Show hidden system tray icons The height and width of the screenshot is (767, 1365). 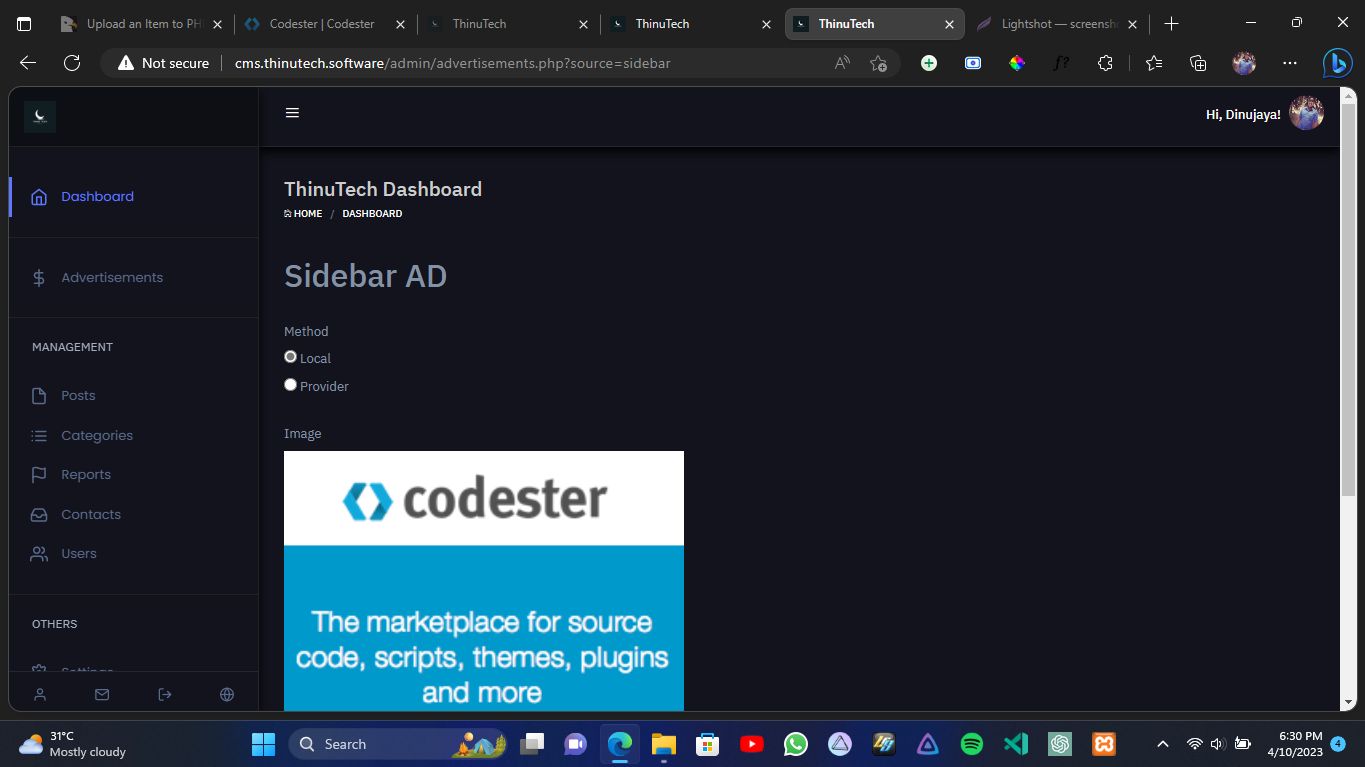pos(1163,744)
